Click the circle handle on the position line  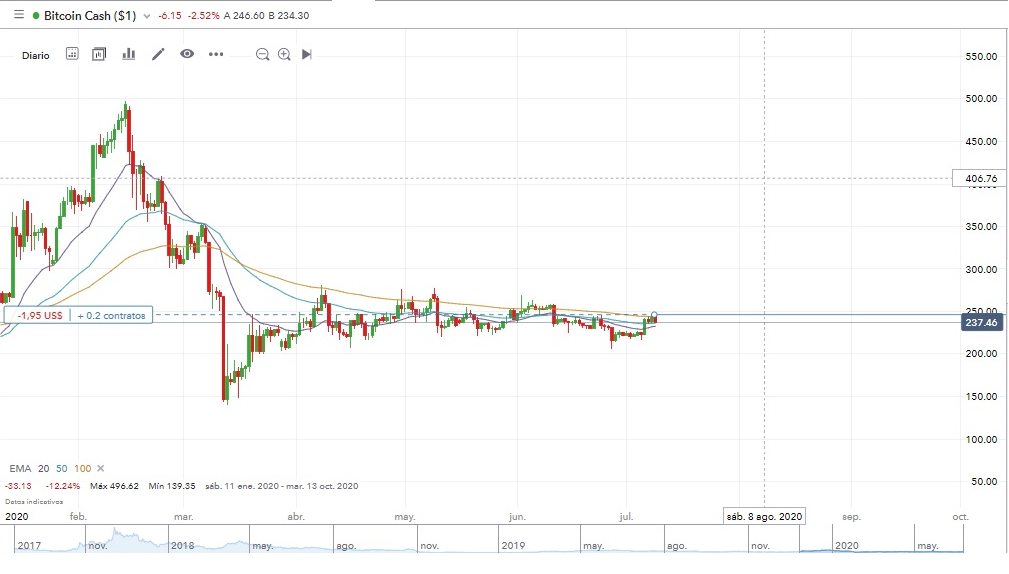point(654,315)
